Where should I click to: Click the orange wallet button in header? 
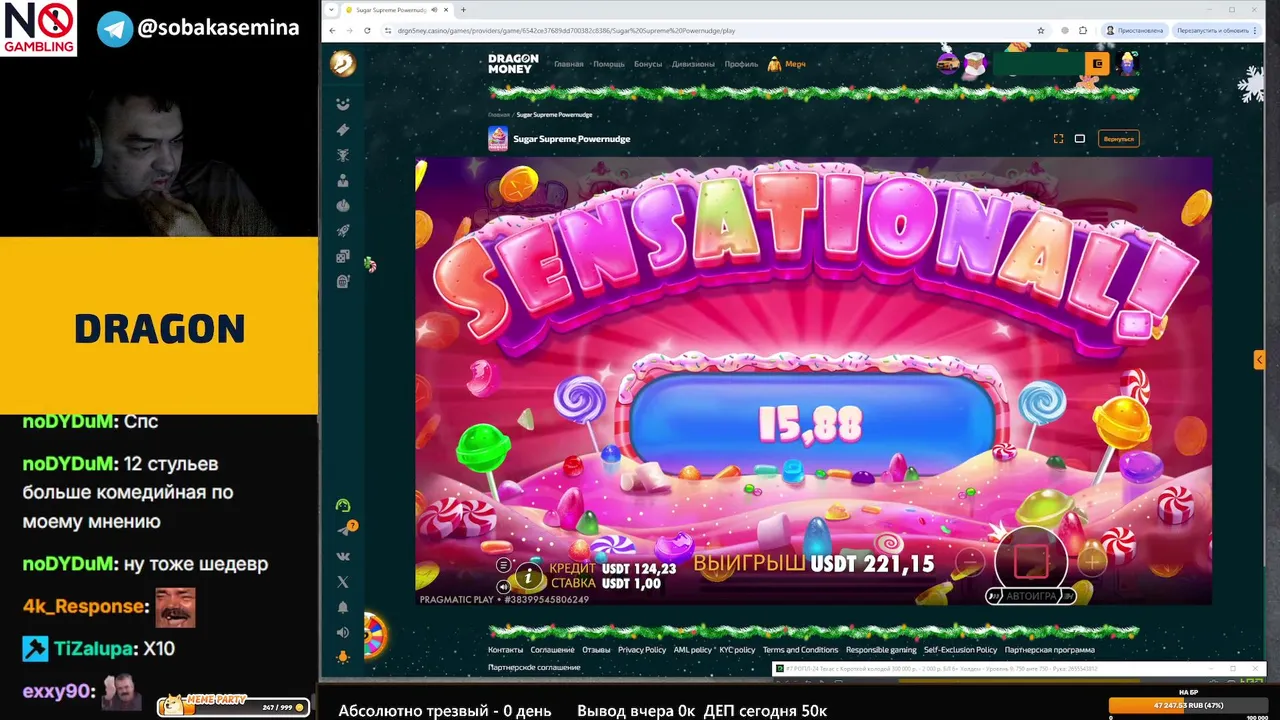(x=1097, y=64)
